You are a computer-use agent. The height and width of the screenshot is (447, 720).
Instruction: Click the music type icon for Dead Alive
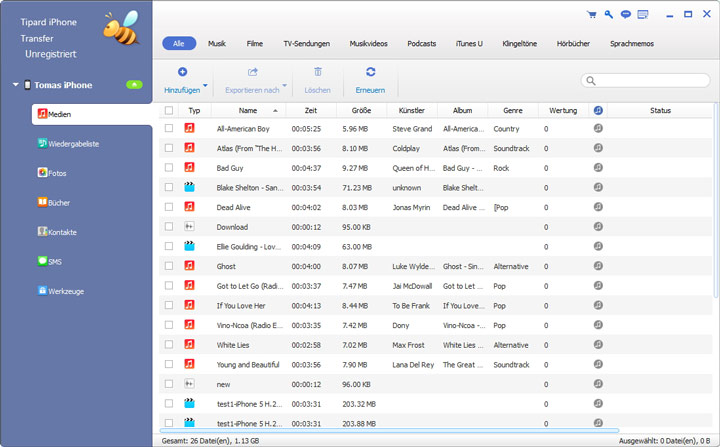(189, 206)
